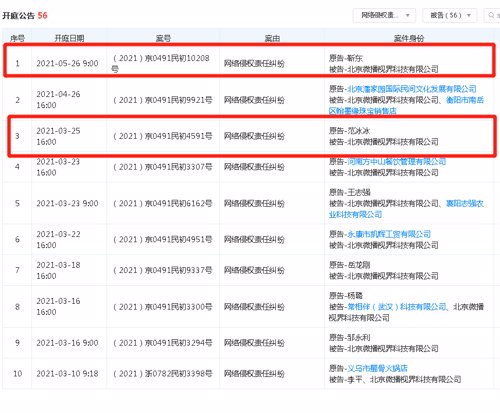Click the hearing date 2021-05-26 9:00

(67, 63)
